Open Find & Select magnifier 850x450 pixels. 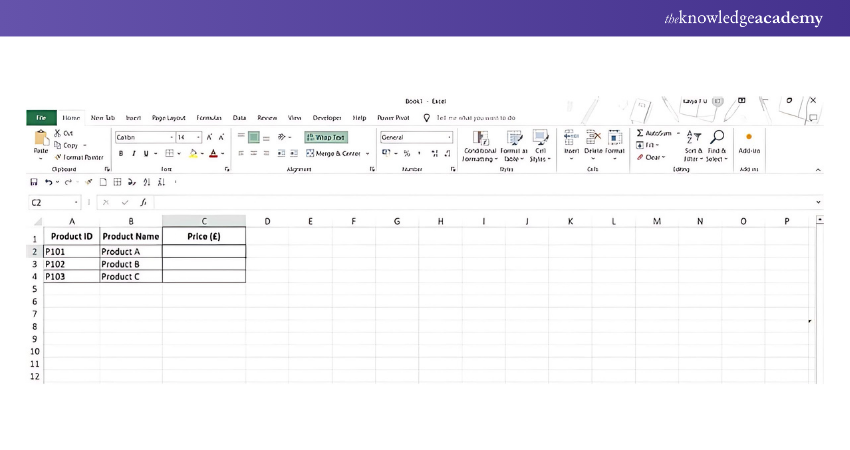pyautogui.click(x=717, y=139)
